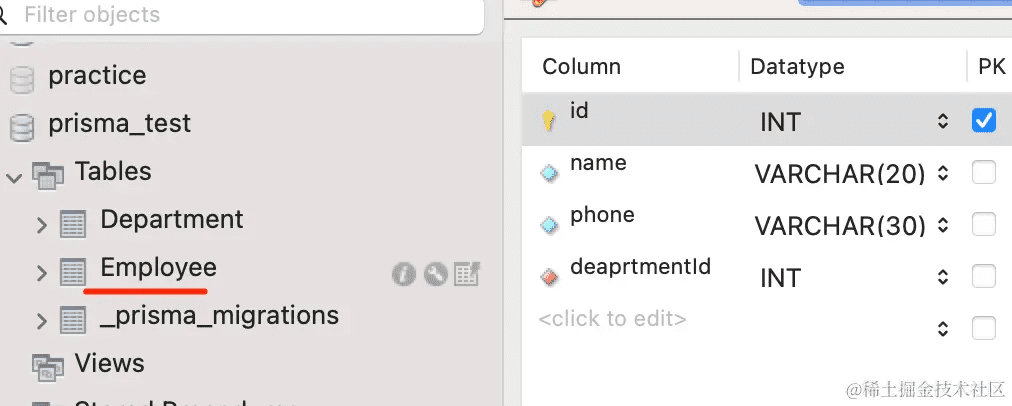
Task: Collapse the Tables folder
Action: pos(14,177)
